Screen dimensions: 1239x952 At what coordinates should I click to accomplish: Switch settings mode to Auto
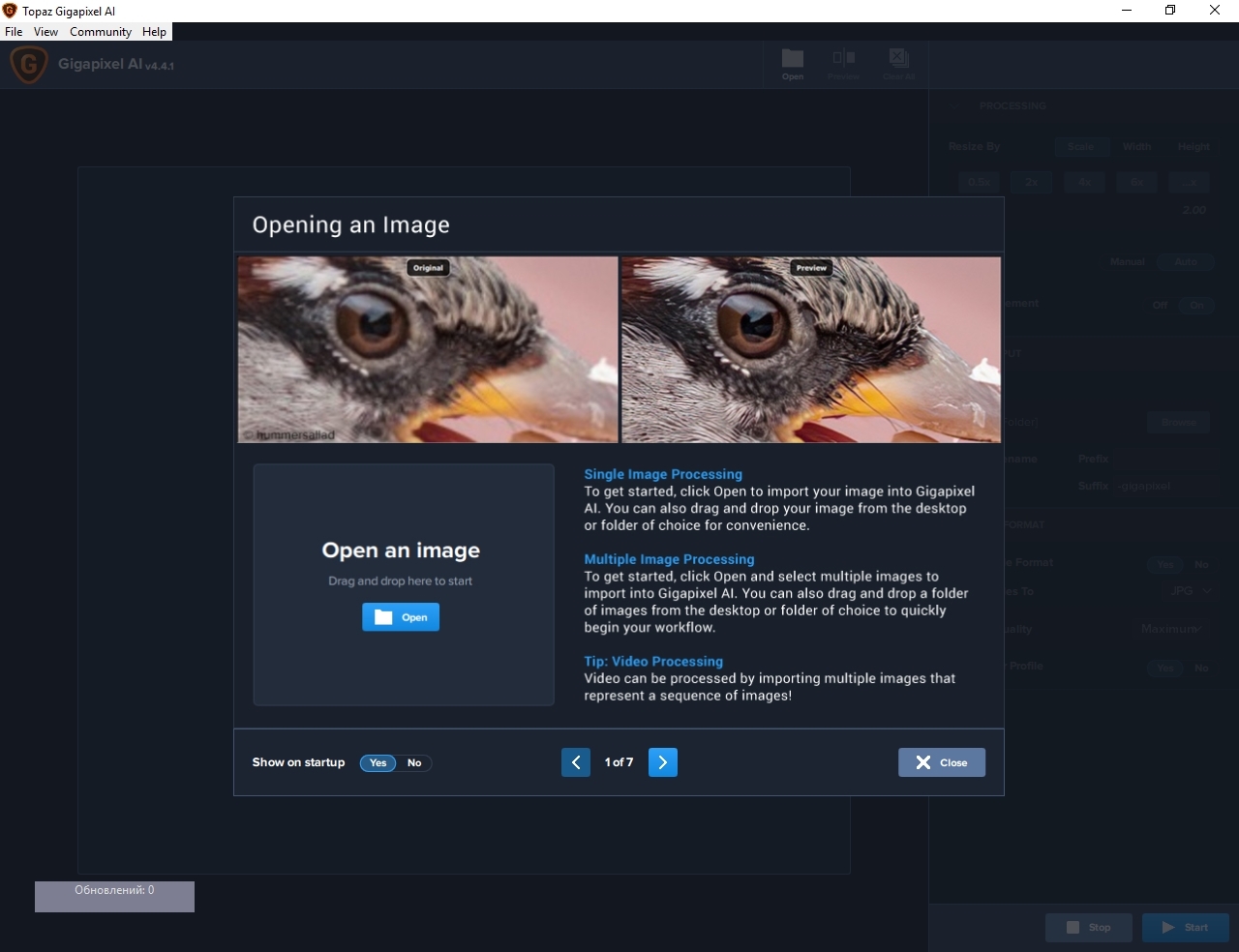pos(1186,262)
